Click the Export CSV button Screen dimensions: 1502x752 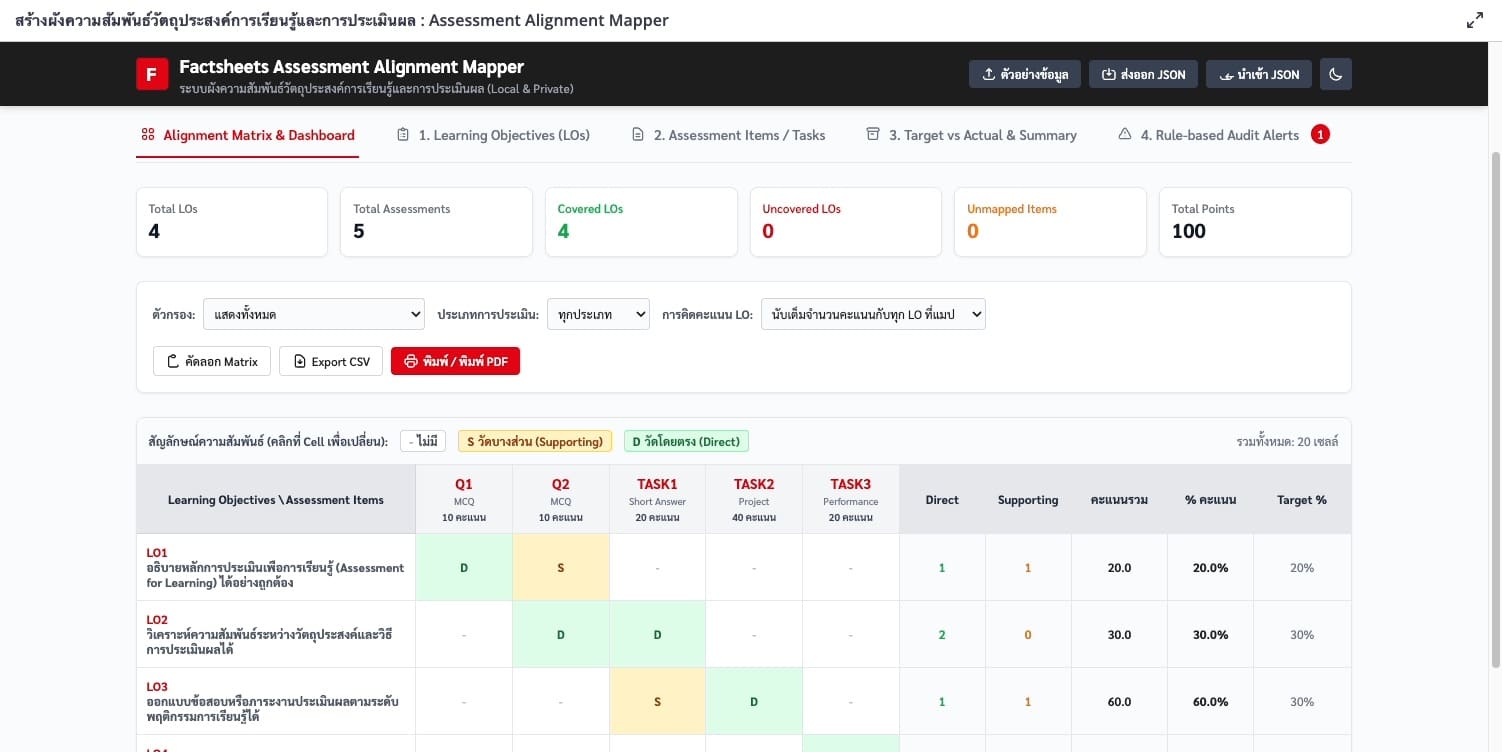point(331,361)
